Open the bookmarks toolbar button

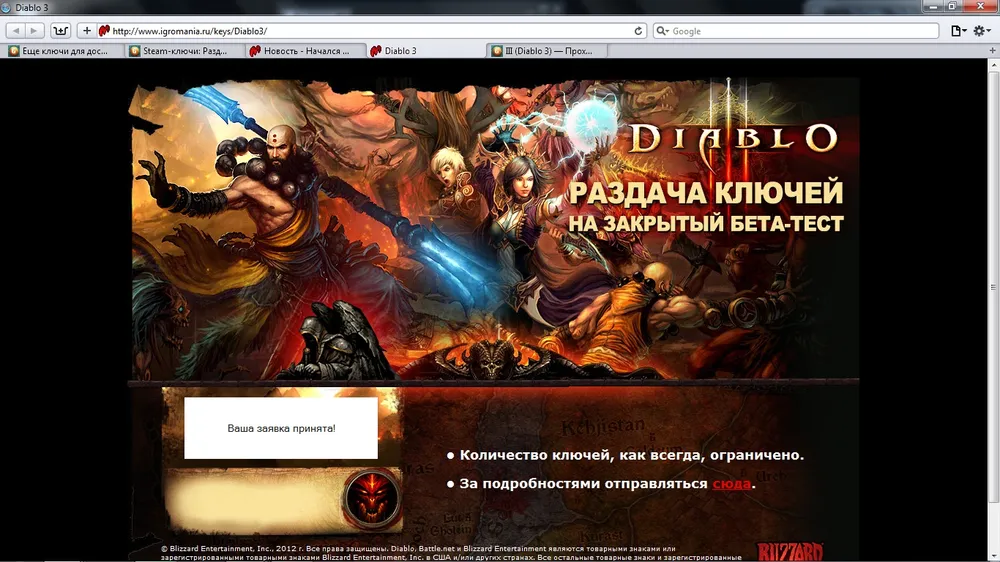pos(61,31)
